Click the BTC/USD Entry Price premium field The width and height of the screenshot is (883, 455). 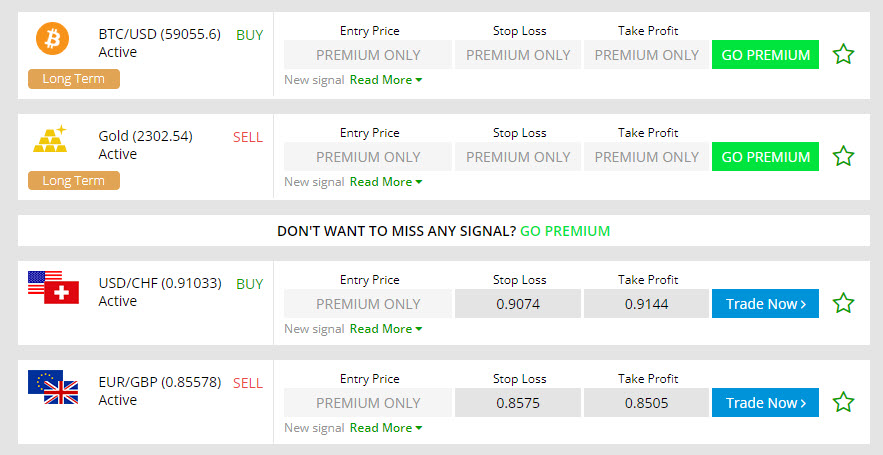pos(368,55)
